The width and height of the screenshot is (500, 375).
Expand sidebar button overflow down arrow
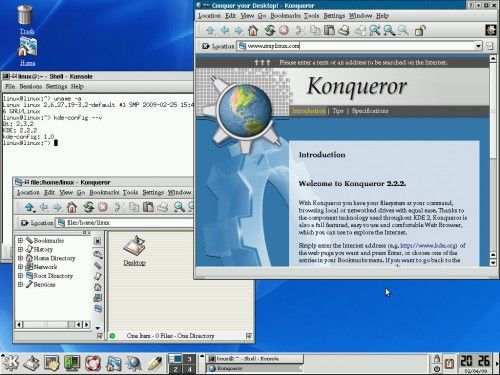click(x=97, y=328)
